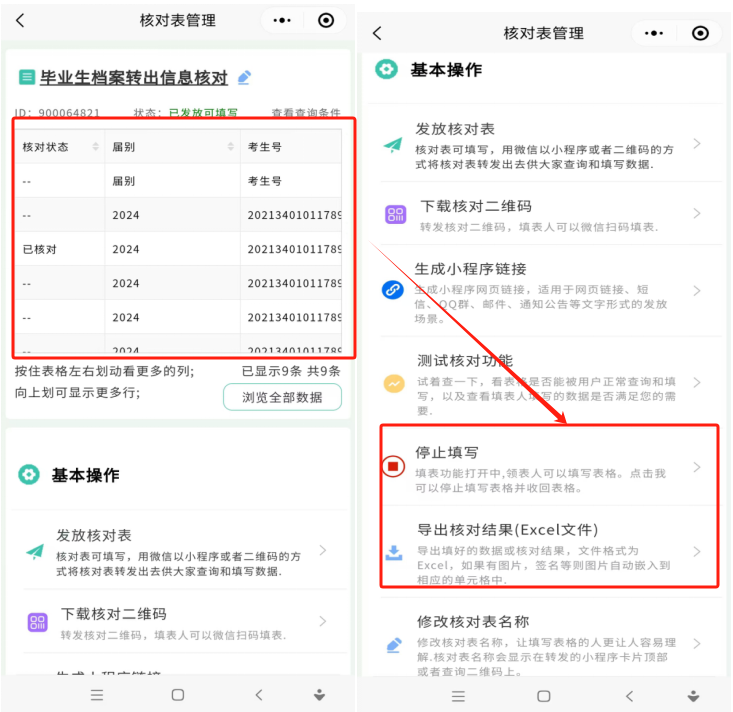The height and width of the screenshot is (712, 733).
Task: Tap the blue pencil icon for 修改核对表名称
Action: click(394, 645)
